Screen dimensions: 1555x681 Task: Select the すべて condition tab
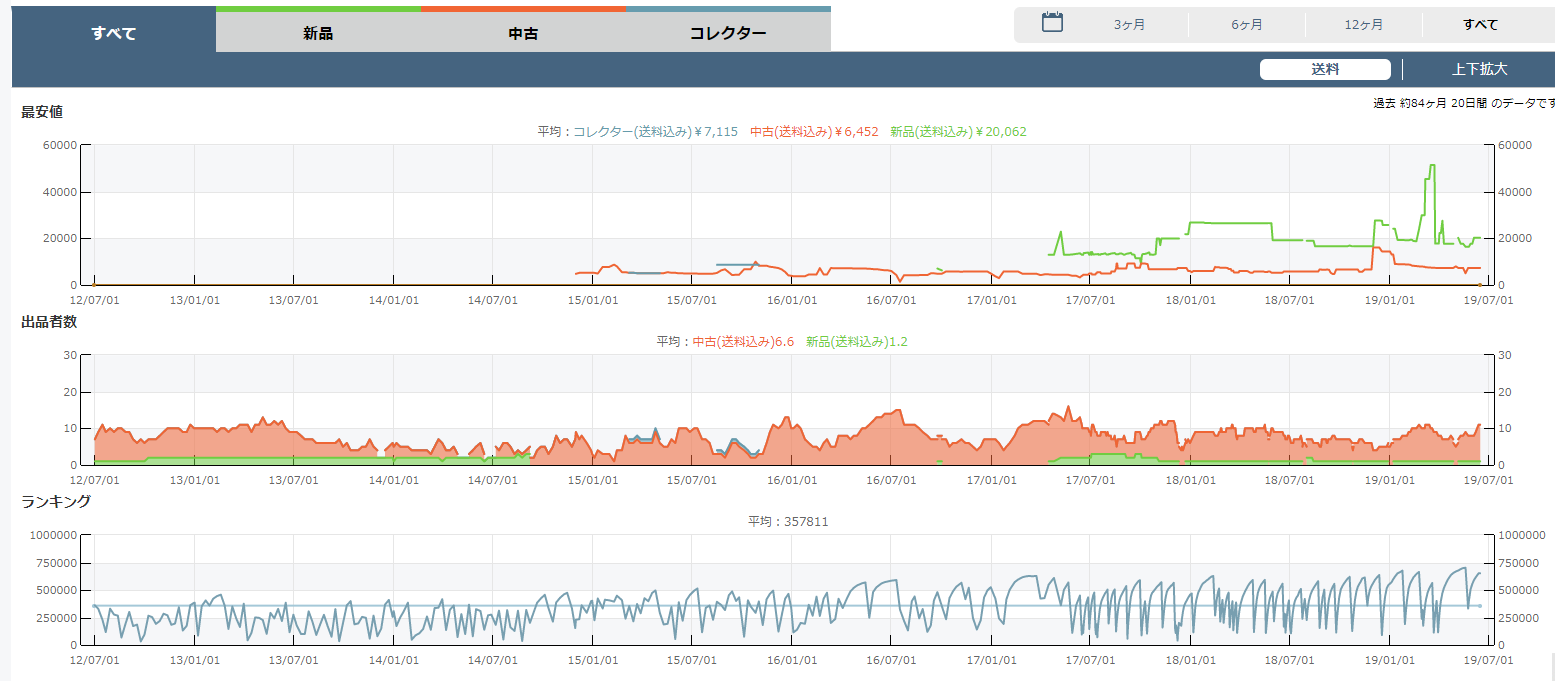114,33
